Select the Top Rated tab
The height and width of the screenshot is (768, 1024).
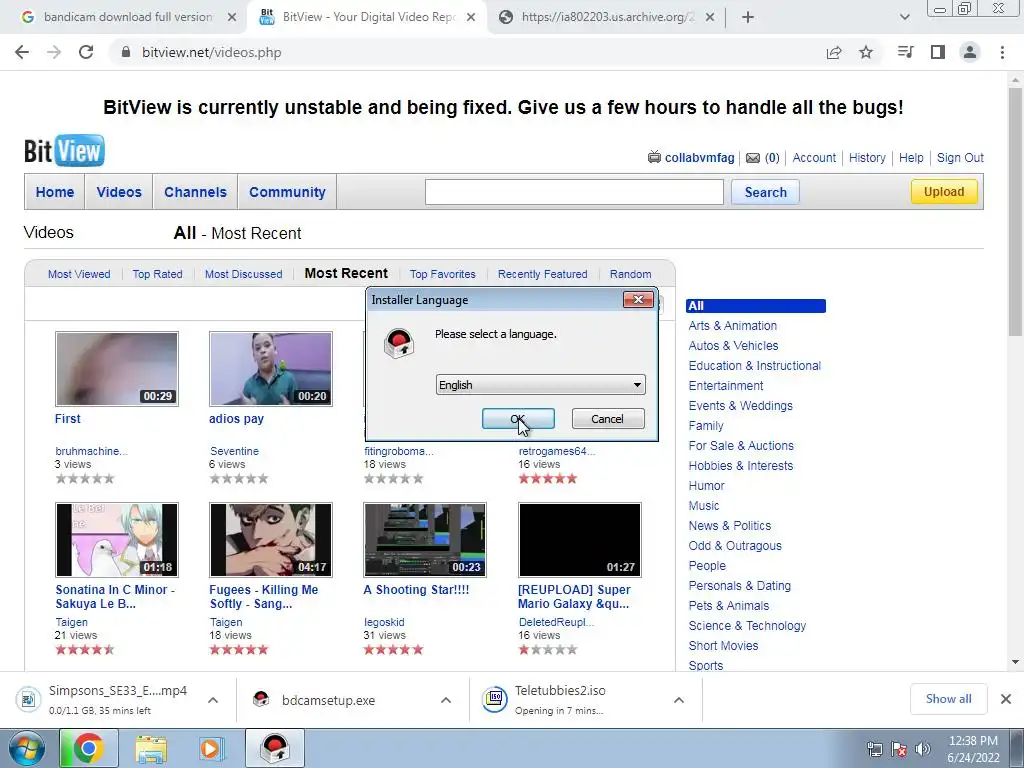click(x=157, y=274)
